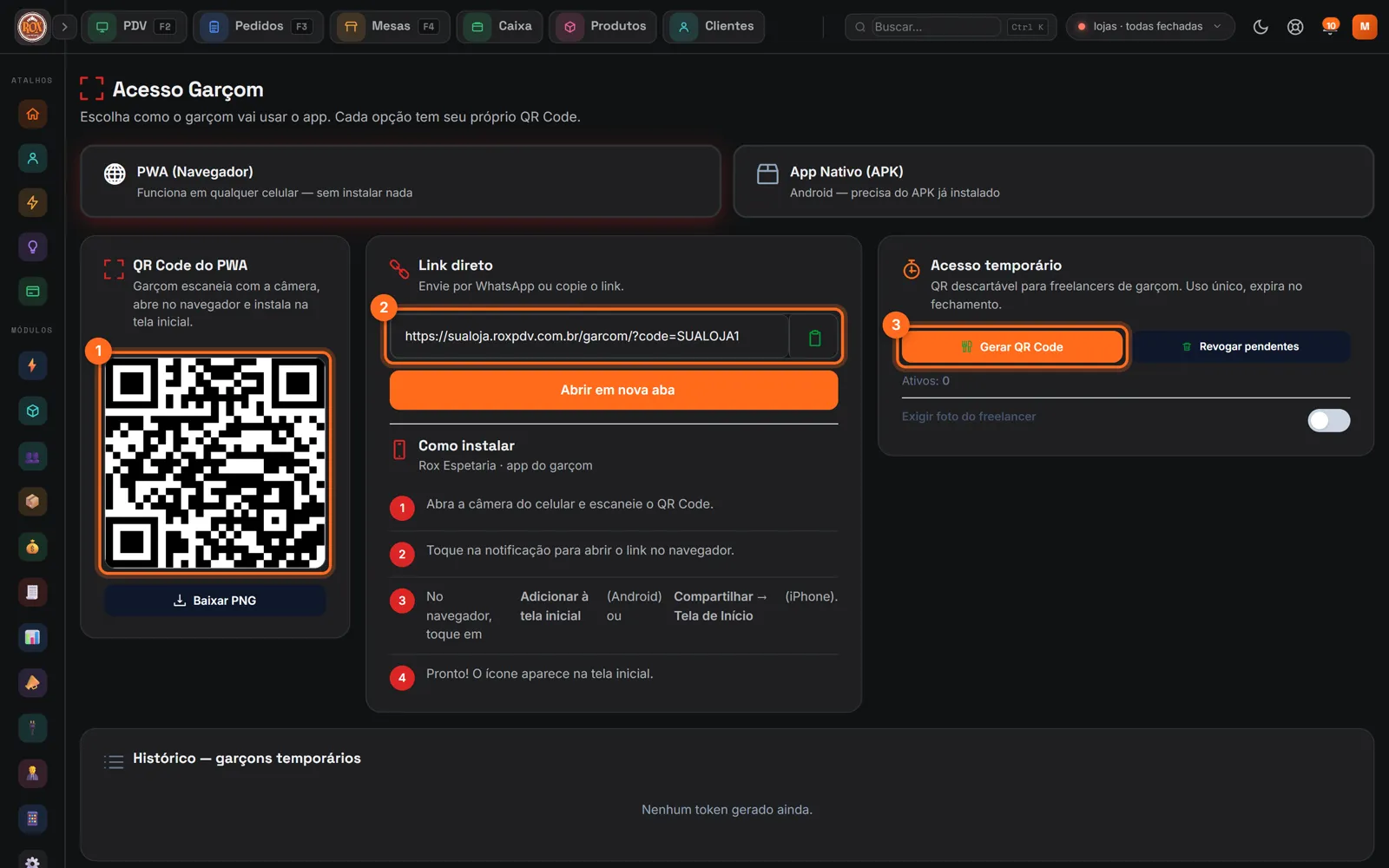Click the 'Ativos: 0' counter text
The image size is (1389, 868).
[925, 381]
